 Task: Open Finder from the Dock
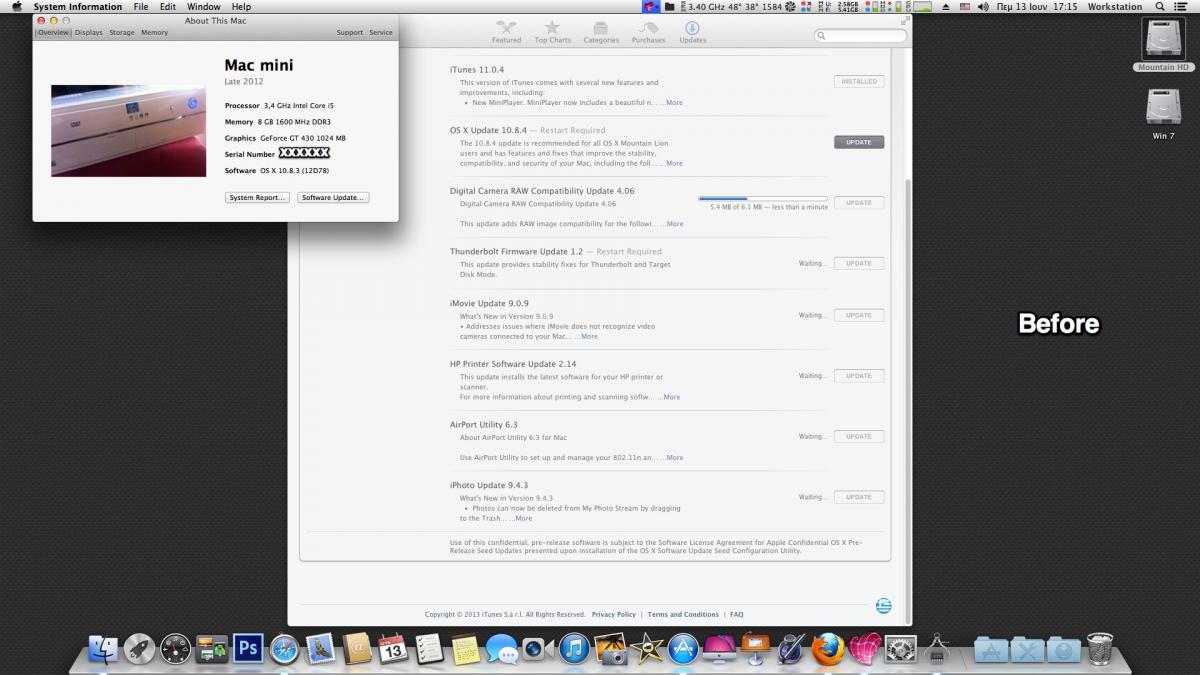pyautogui.click(x=103, y=649)
